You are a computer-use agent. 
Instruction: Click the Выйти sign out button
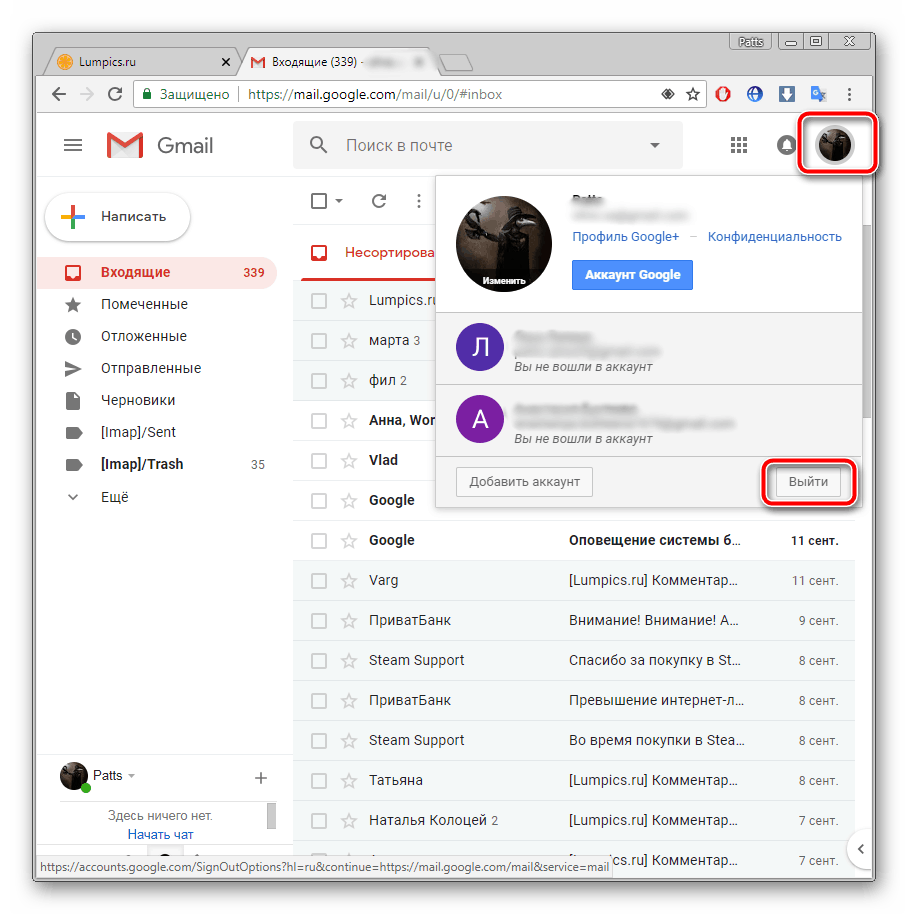click(808, 481)
